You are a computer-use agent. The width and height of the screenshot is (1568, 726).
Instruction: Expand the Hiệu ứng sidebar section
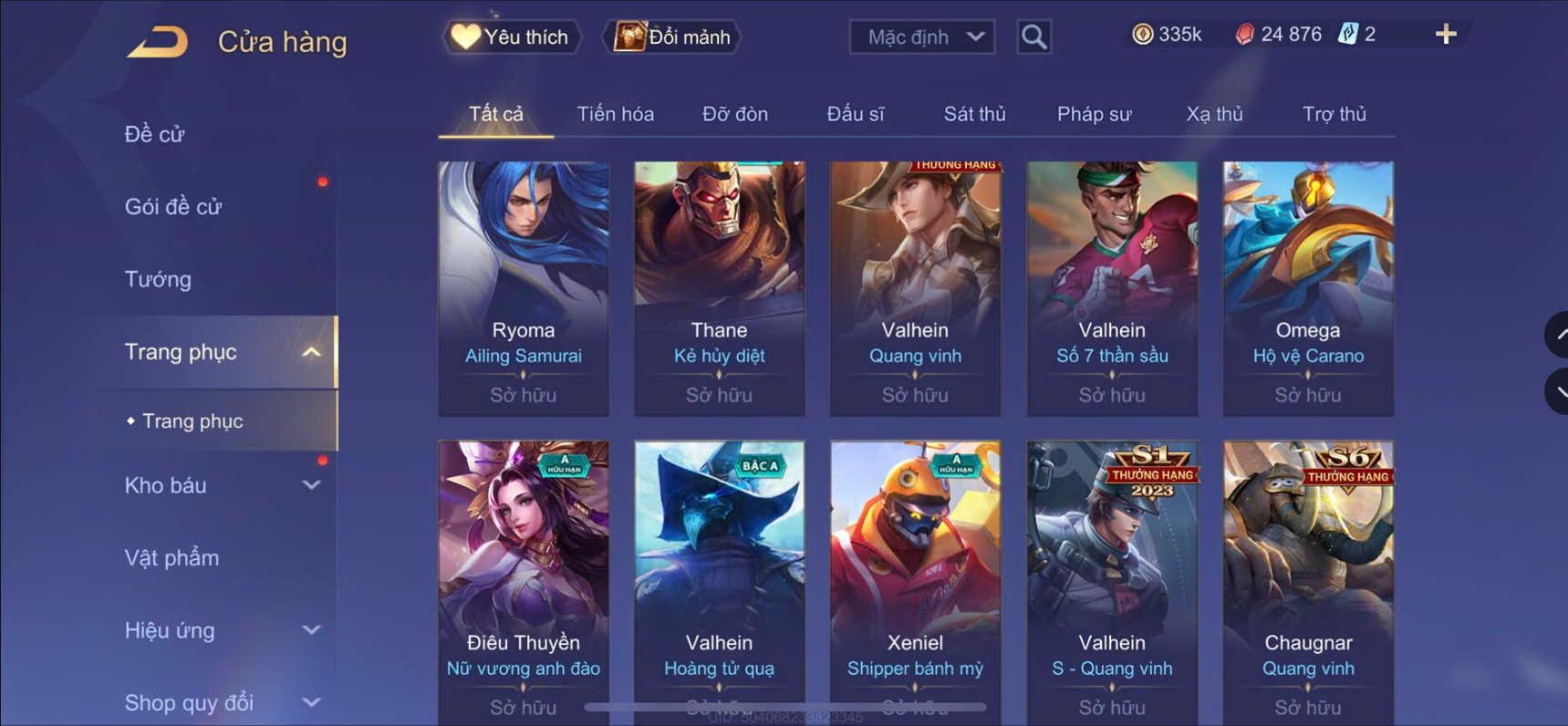[311, 630]
